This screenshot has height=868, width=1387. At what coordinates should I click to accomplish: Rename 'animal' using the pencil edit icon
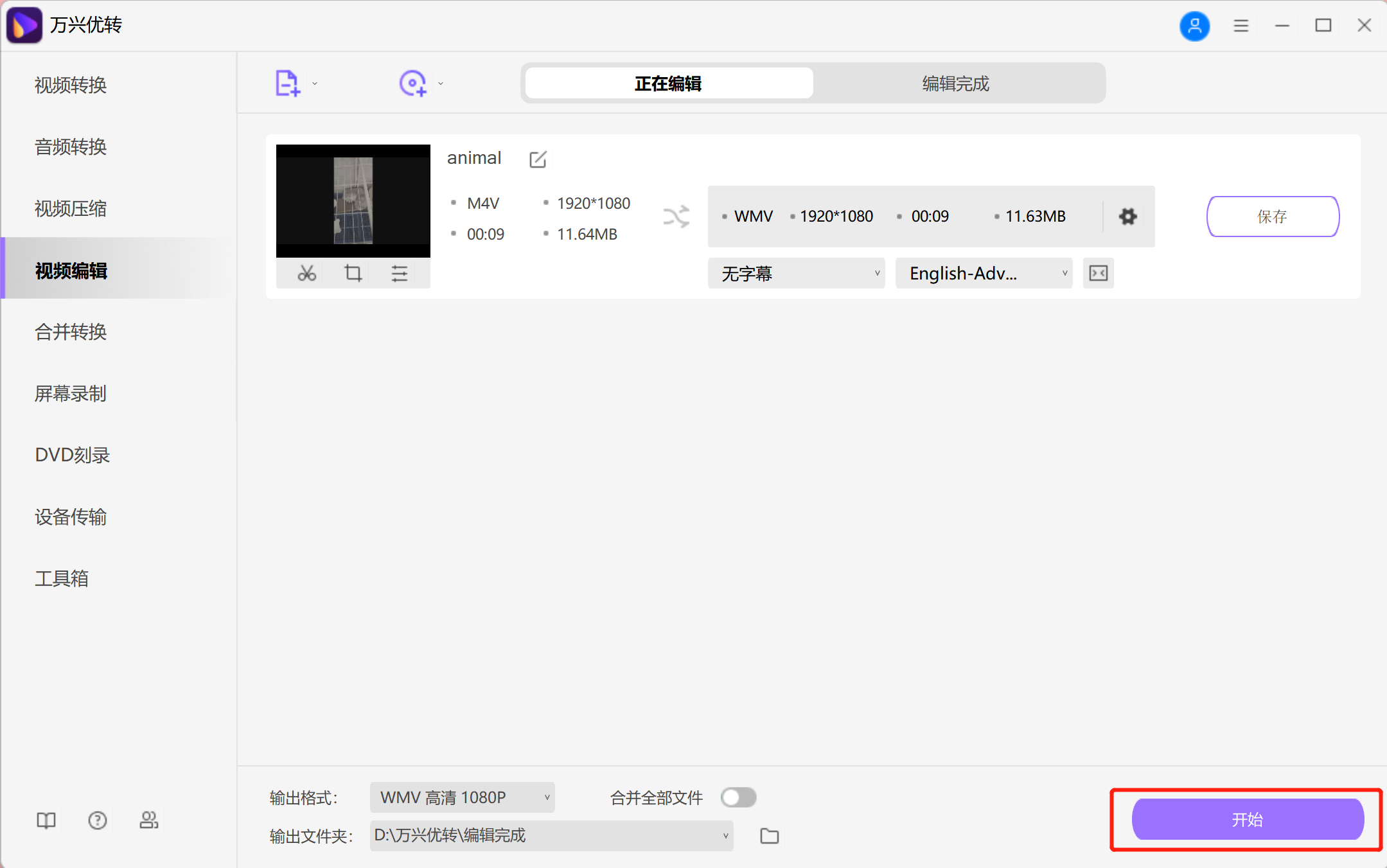click(537, 159)
